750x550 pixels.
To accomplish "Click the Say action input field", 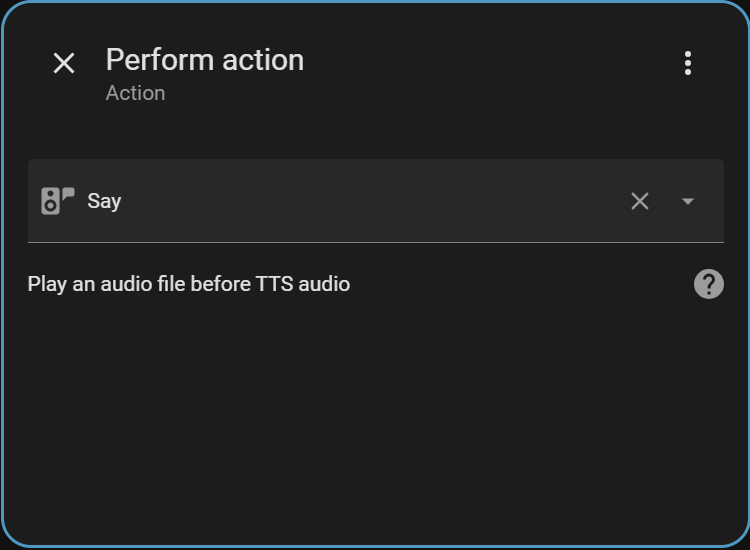I will [350, 201].
